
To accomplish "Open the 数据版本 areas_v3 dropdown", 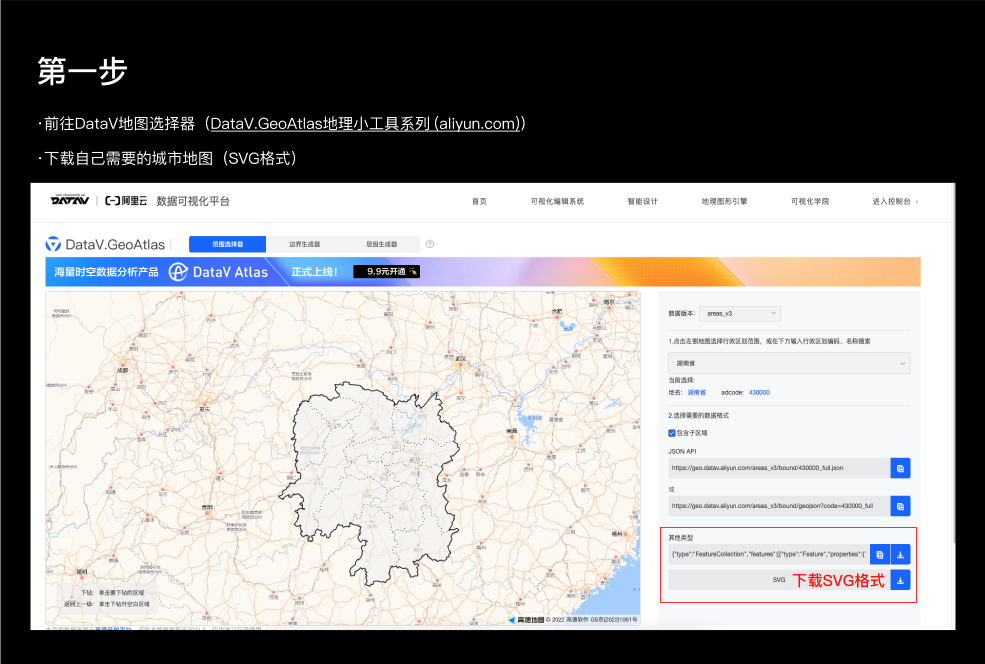I will (x=740, y=313).
